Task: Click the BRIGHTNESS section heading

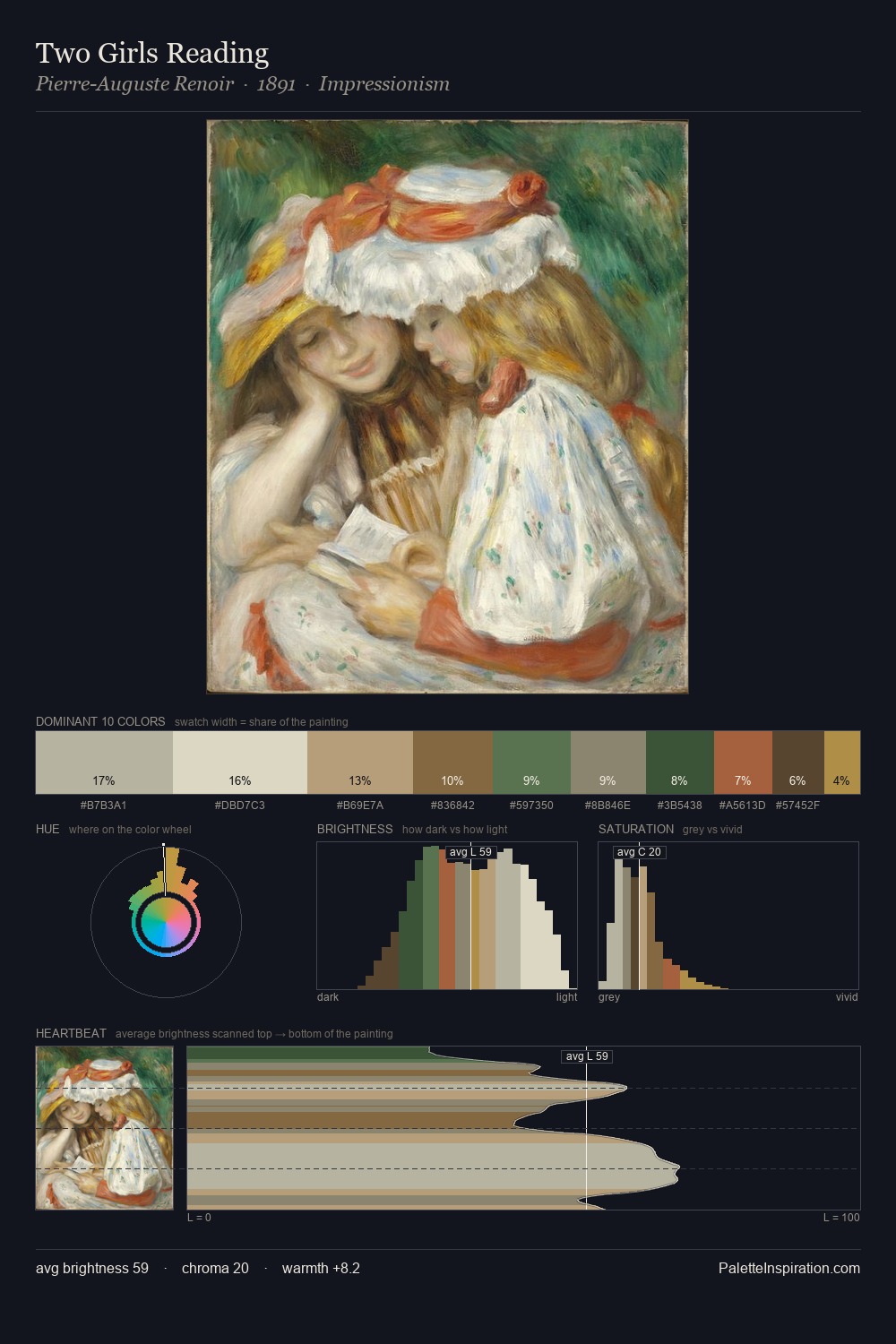Action: 355,829
